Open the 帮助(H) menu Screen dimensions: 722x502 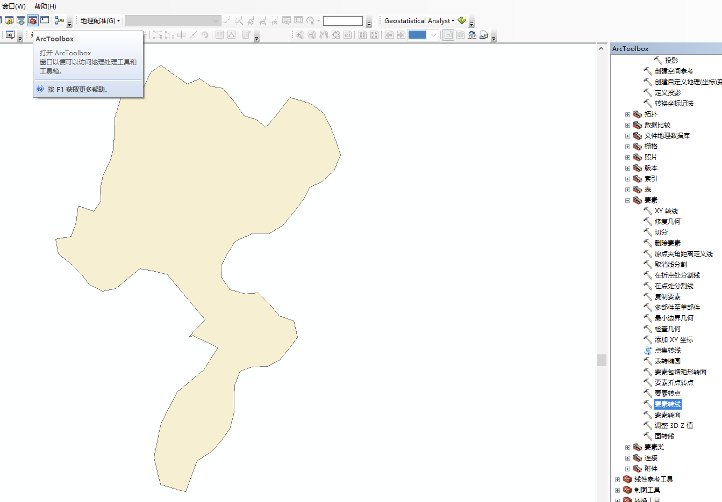pos(47,6)
